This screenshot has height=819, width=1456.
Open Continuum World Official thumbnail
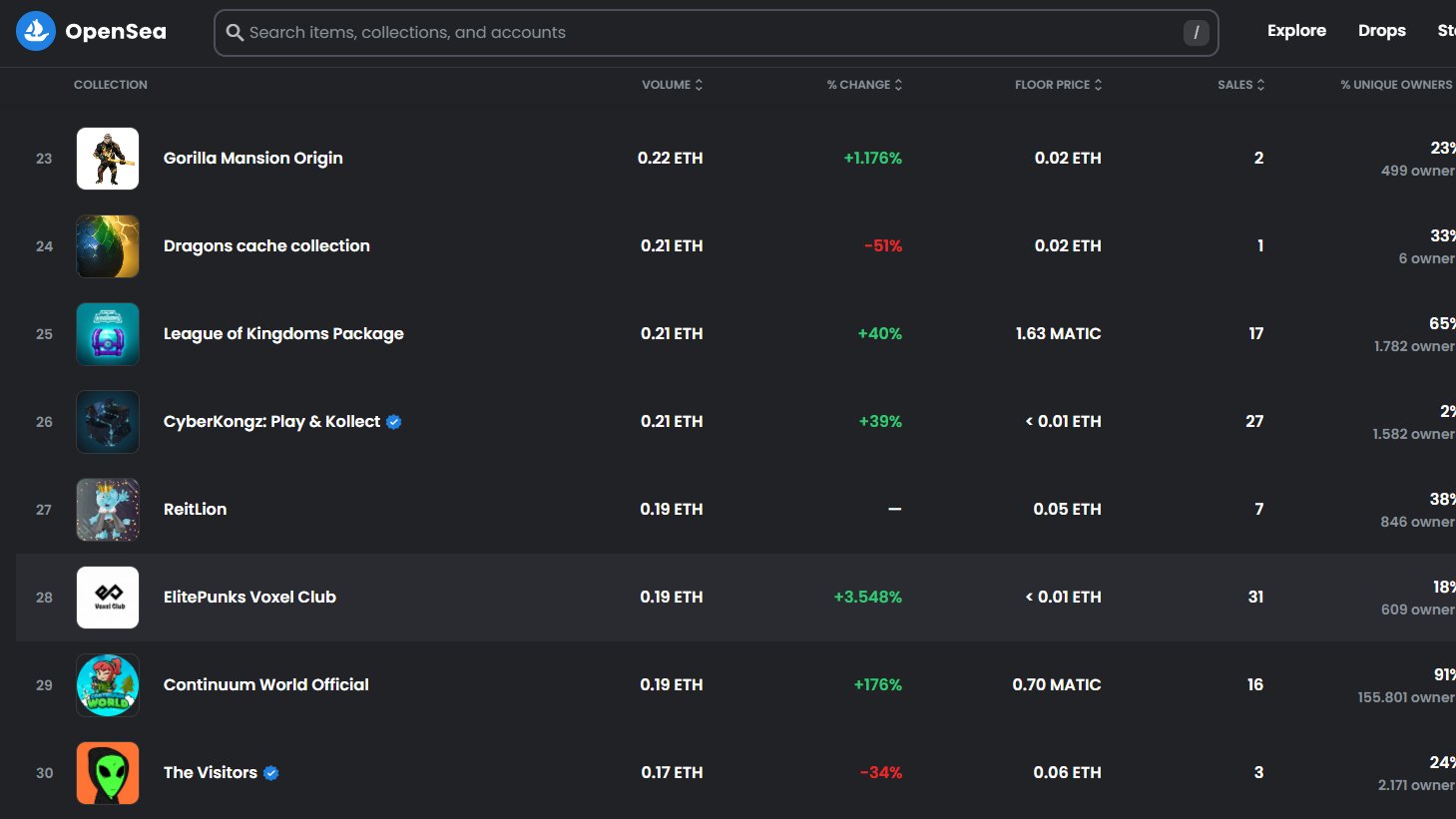[x=108, y=685]
